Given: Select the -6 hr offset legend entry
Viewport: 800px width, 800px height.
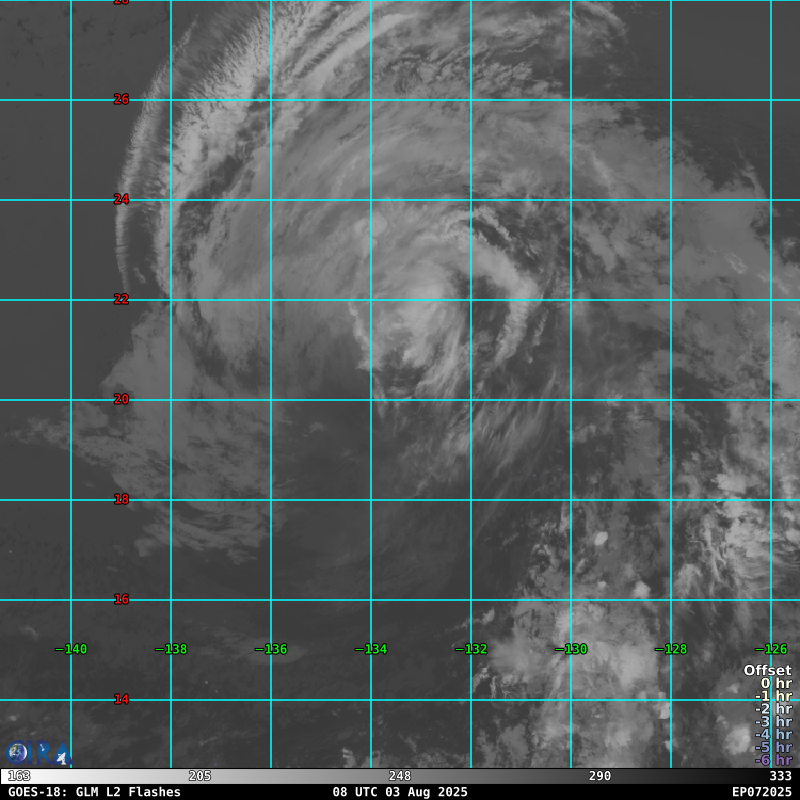Looking at the screenshot, I should (773, 760).
